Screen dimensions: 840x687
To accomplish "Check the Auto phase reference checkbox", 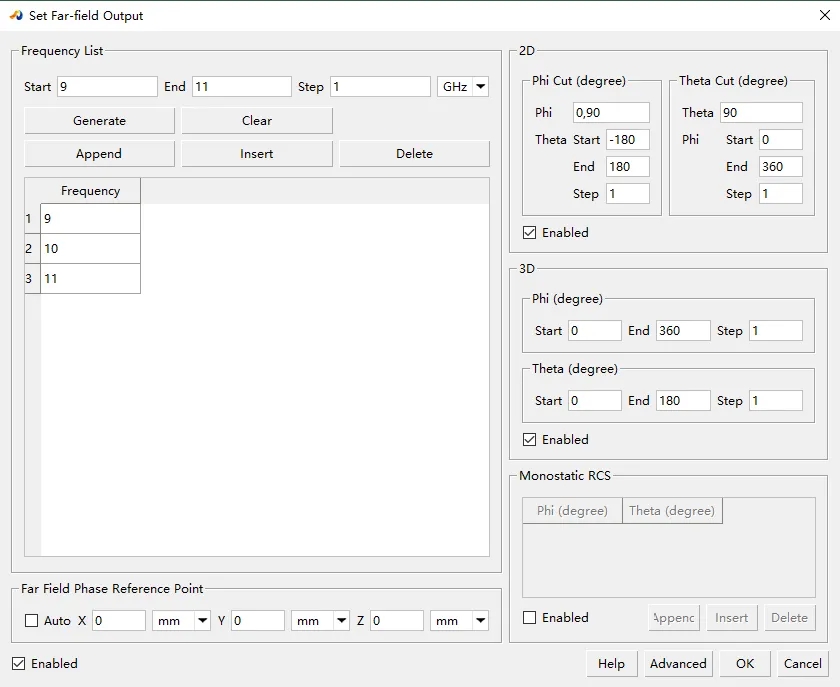I will click(32, 621).
